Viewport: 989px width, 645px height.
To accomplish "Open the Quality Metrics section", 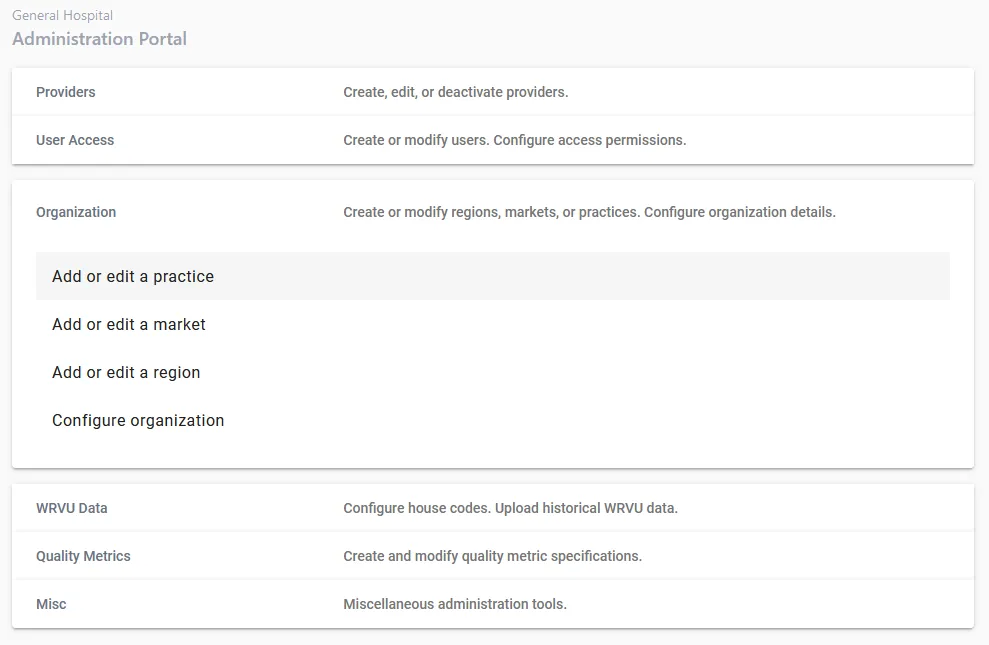I will (83, 556).
